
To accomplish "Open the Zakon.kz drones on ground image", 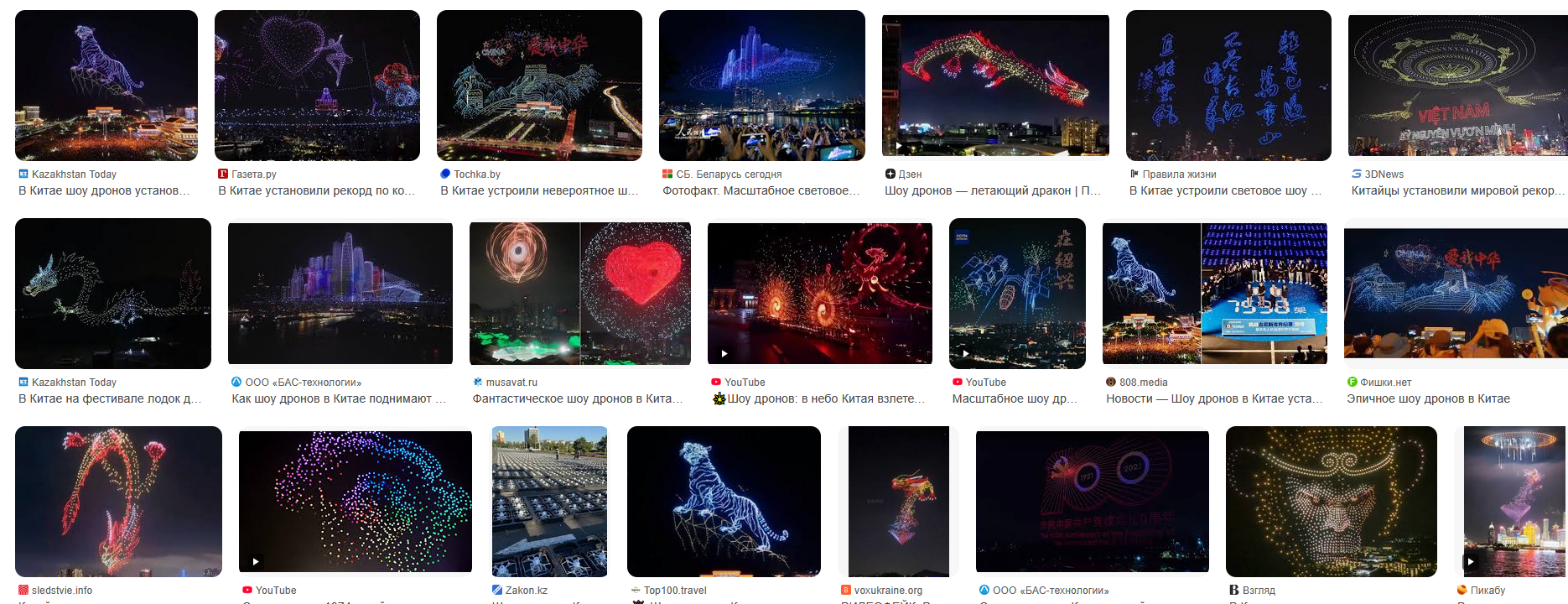I will 550,502.
